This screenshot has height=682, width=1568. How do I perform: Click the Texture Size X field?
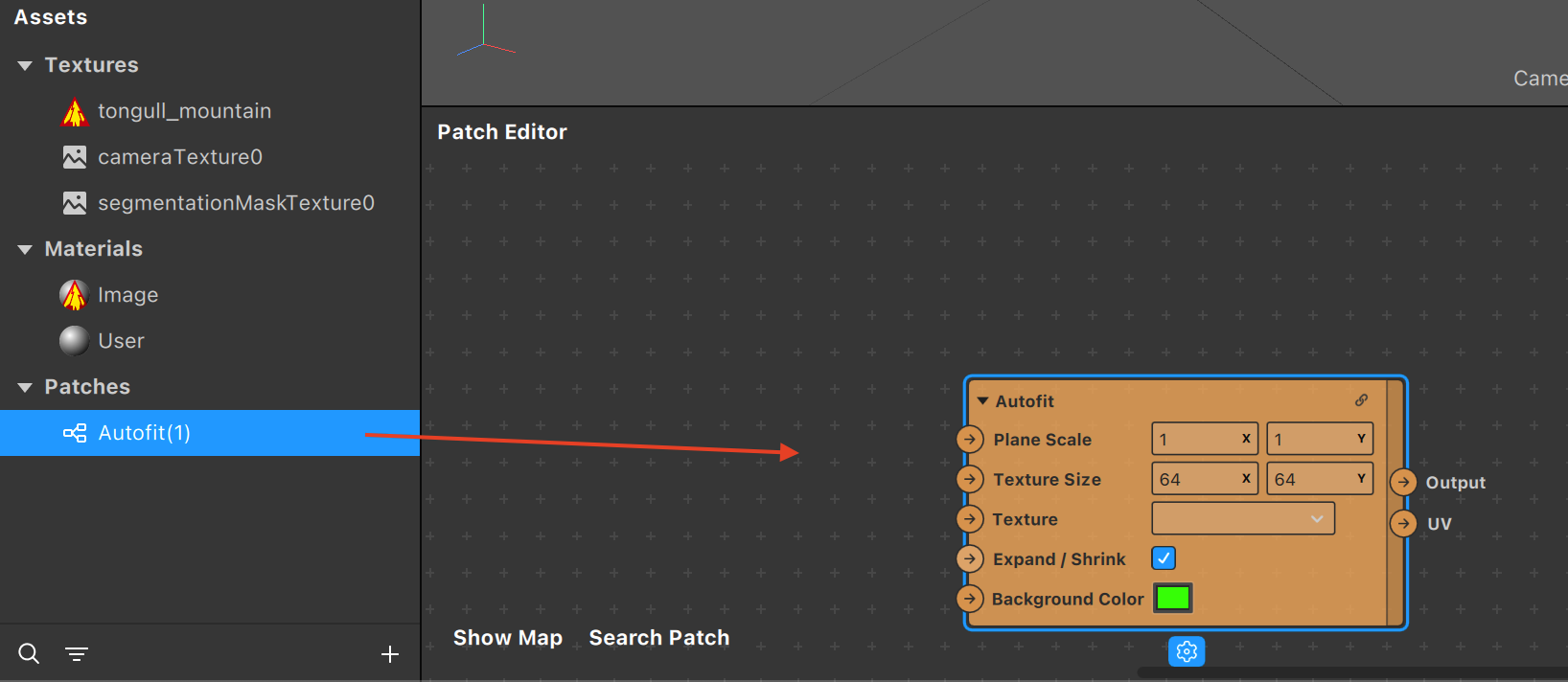[x=1205, y=479]
